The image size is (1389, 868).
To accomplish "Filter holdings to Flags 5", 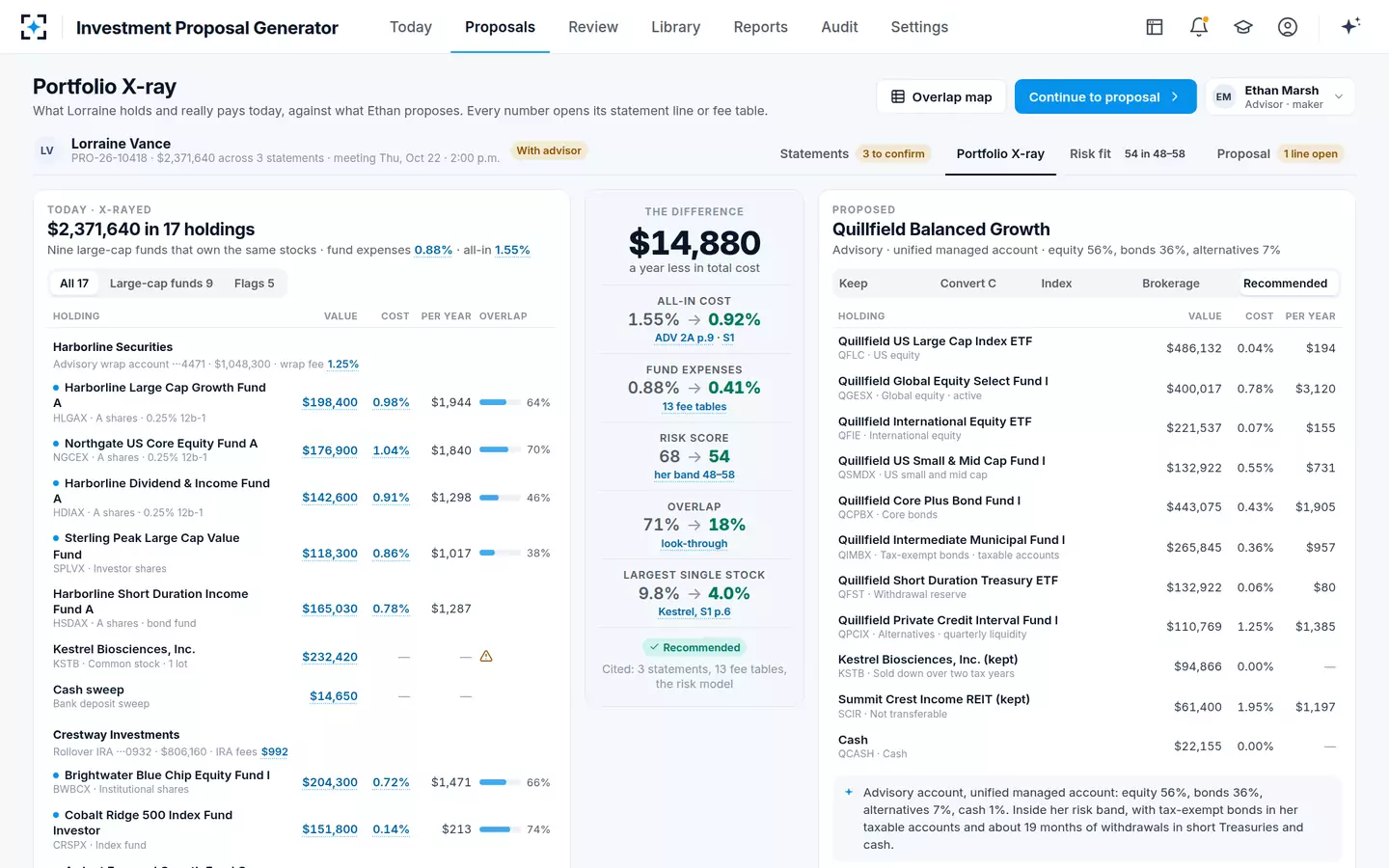I will click(x=255, y=284).
